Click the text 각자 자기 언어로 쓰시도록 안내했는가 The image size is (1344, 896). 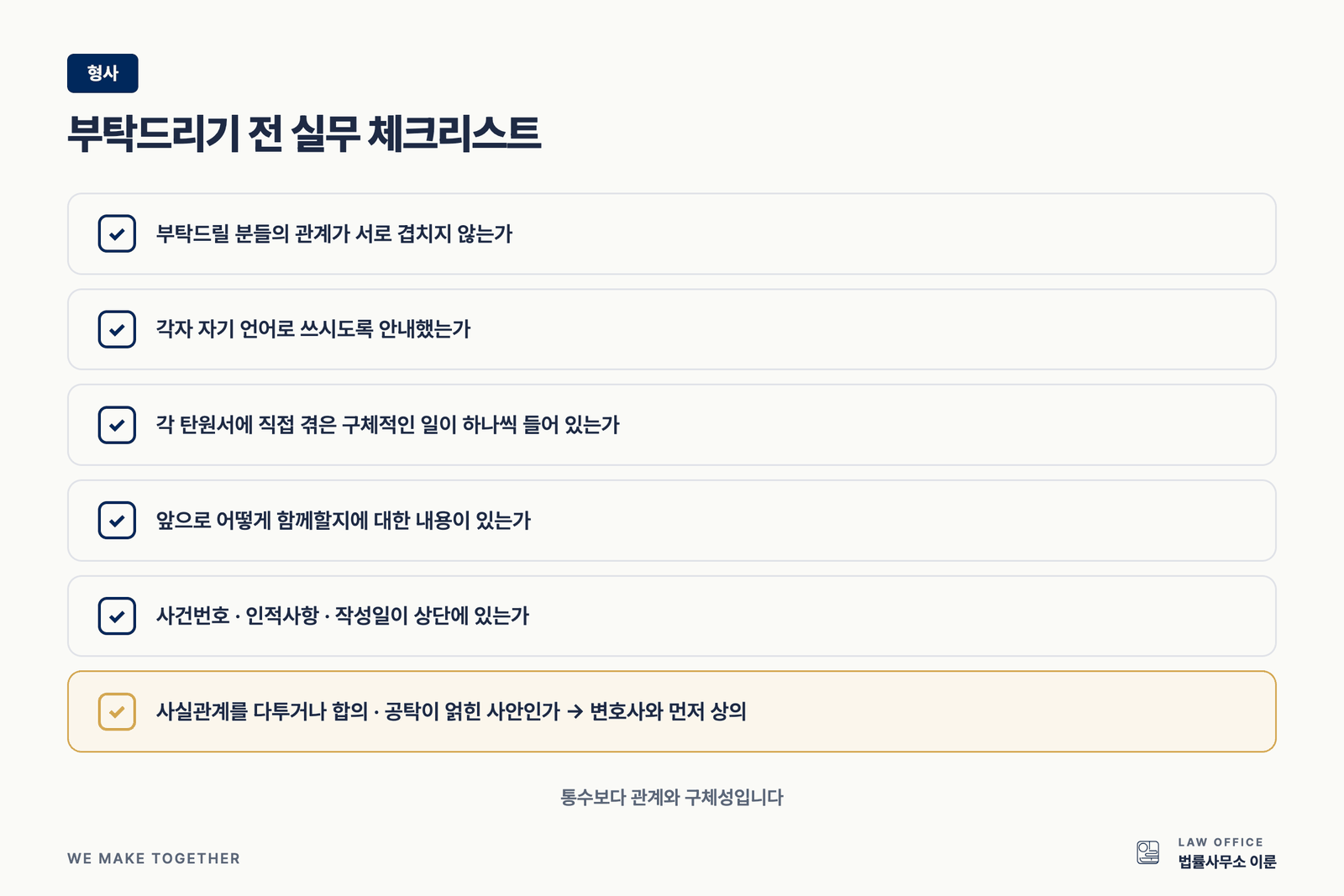[x=313, y=329]
